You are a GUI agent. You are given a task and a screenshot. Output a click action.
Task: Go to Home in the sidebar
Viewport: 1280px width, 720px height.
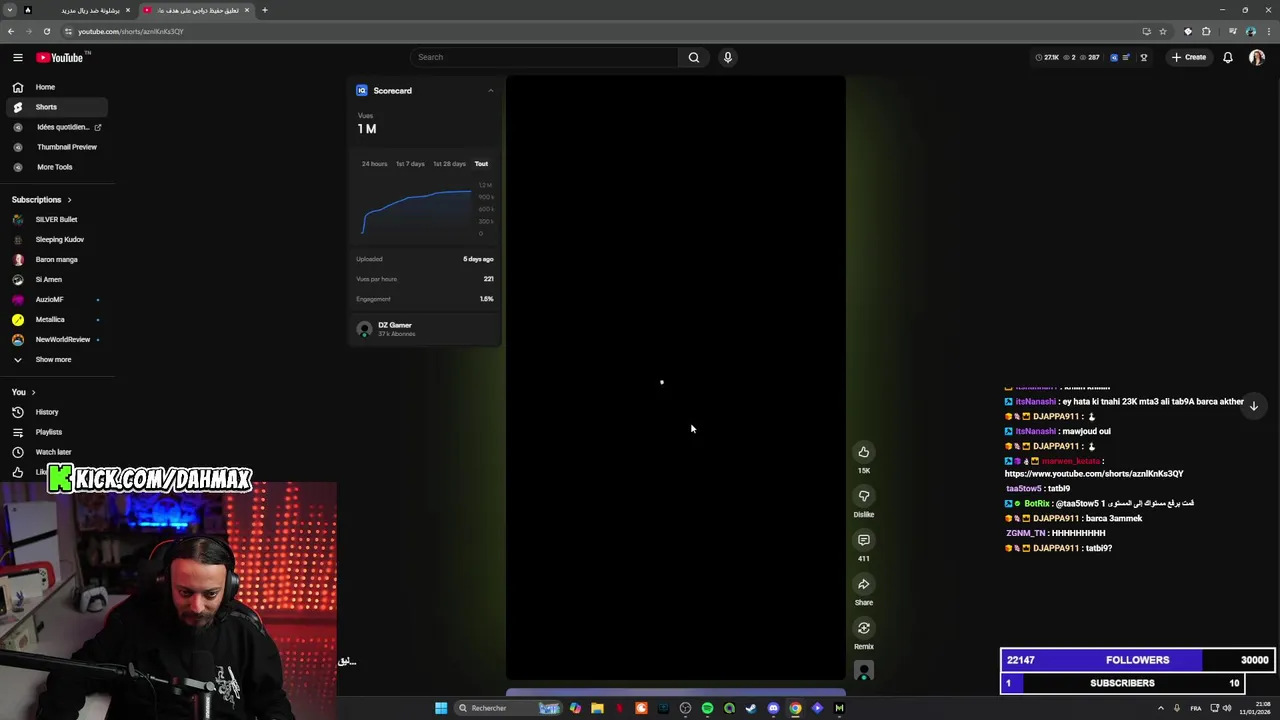56,87
